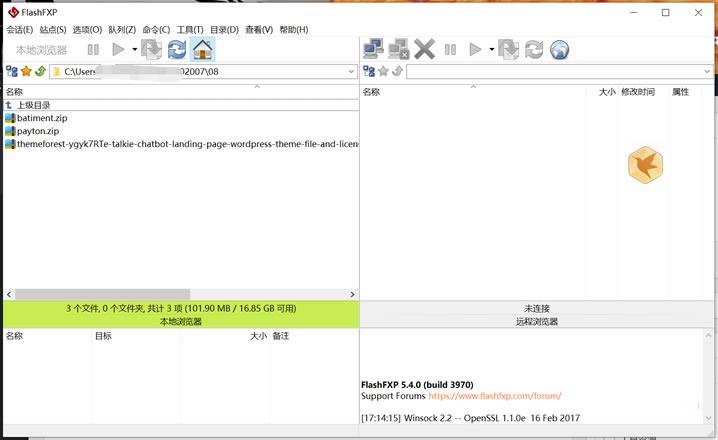Select the batiment.zip file
The height and width of the screenshot is (440, 718).
42,118
